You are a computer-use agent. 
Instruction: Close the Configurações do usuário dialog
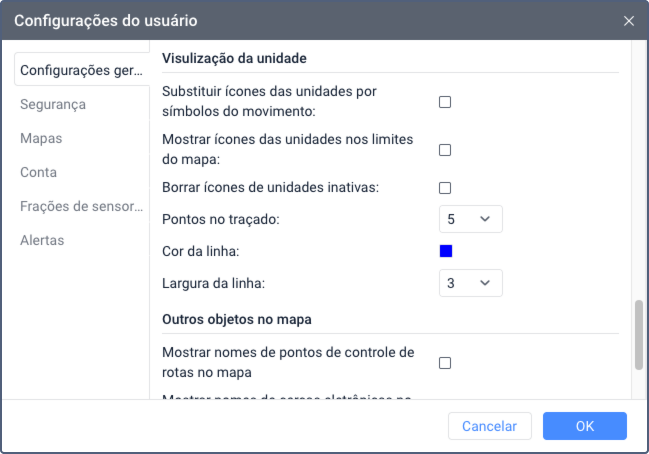point(628,21)
